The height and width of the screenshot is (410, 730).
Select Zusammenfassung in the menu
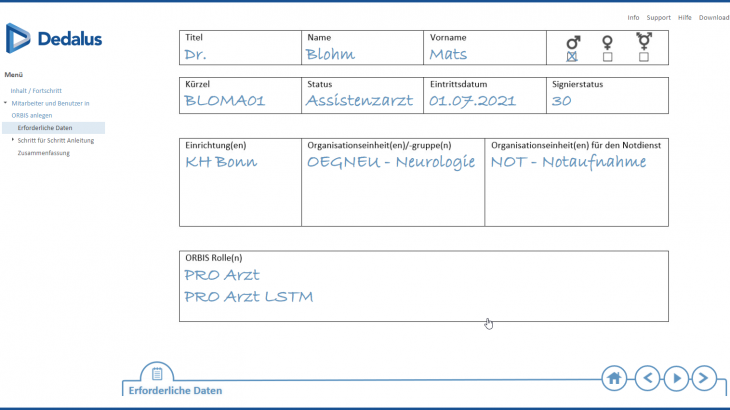(x=44, y=153)
